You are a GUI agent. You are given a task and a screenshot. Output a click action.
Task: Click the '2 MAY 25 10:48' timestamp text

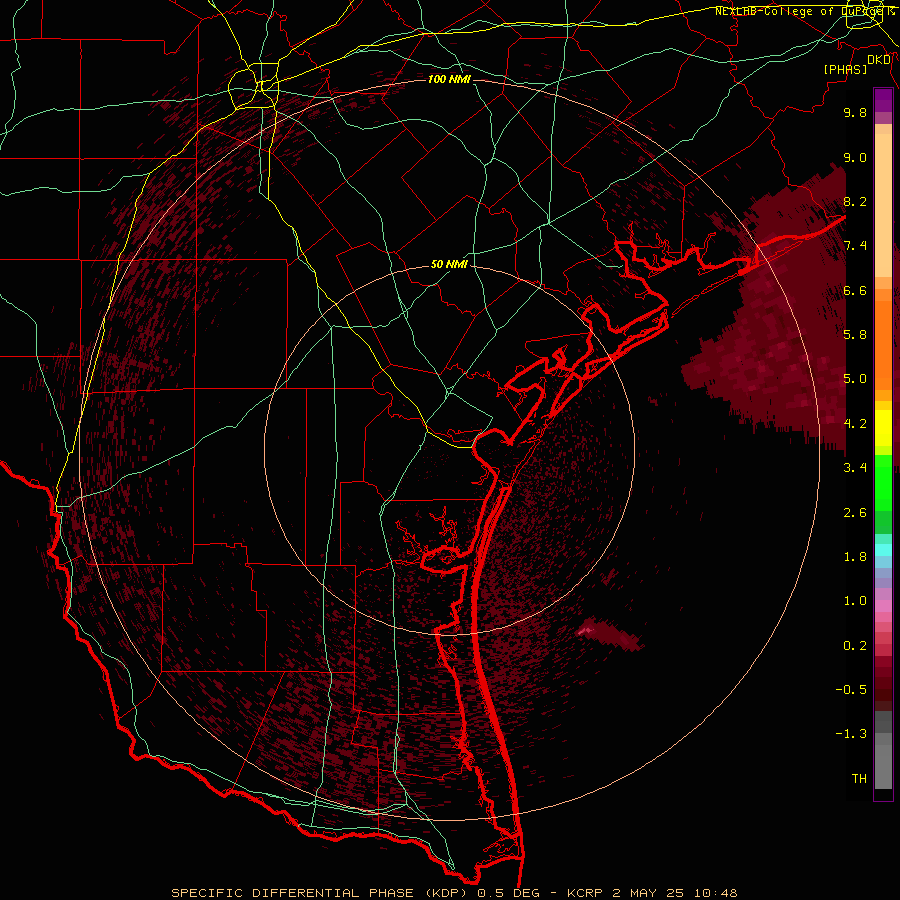click(x=675, y=893)
